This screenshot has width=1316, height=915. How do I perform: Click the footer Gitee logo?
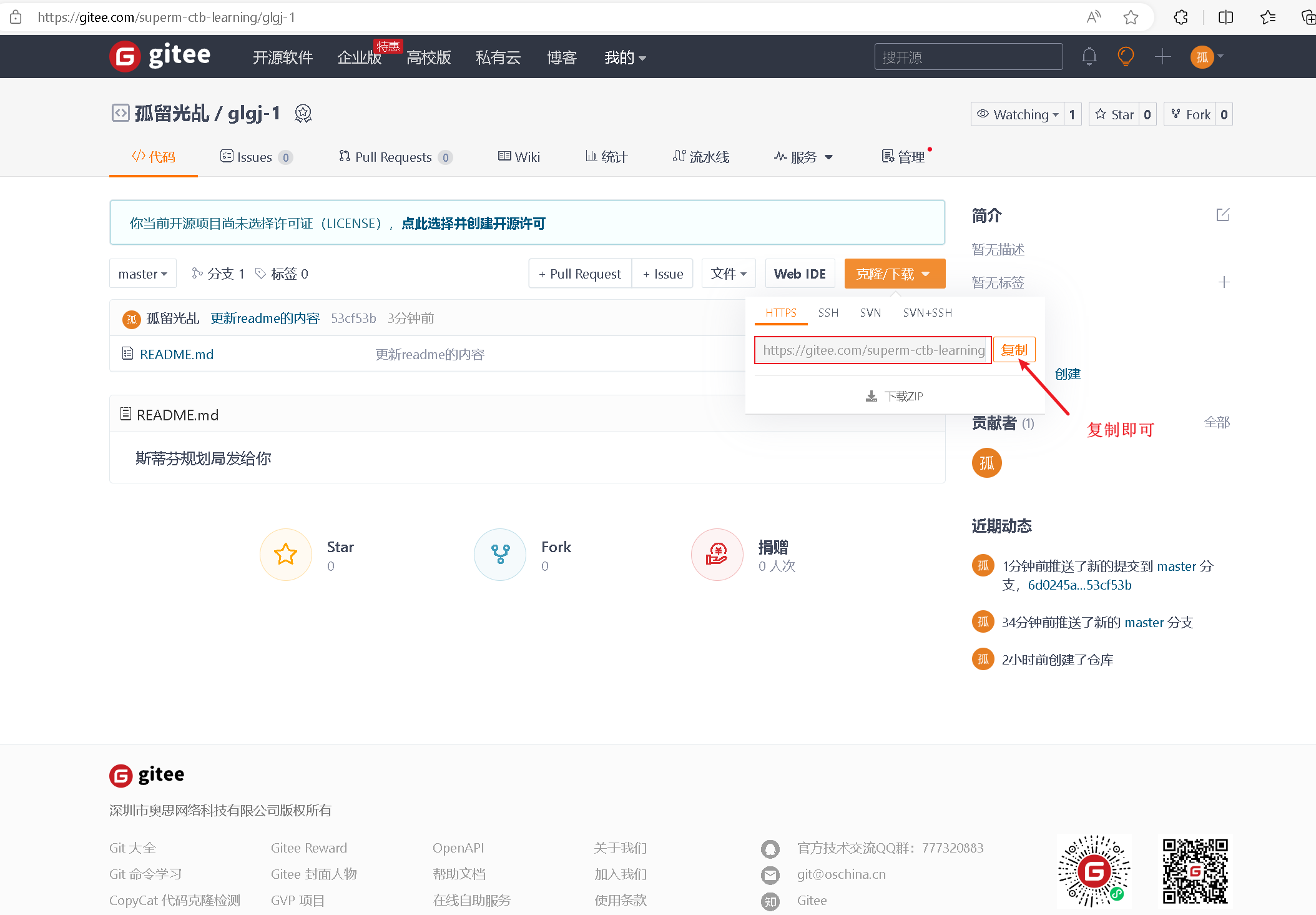147,775
